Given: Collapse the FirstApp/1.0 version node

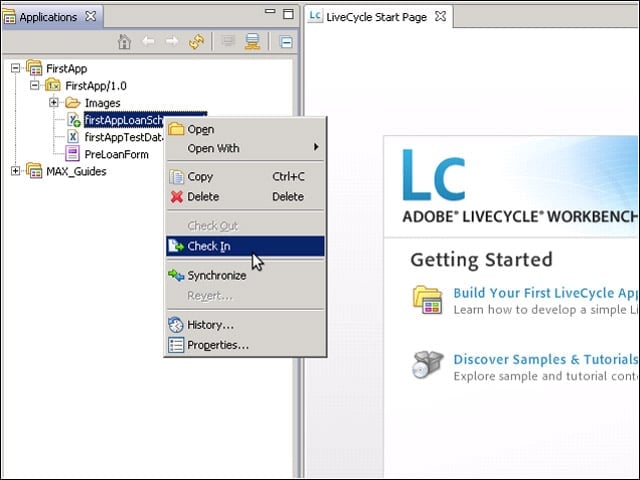Looking at the screenshot, I should (x=35, y=85).
